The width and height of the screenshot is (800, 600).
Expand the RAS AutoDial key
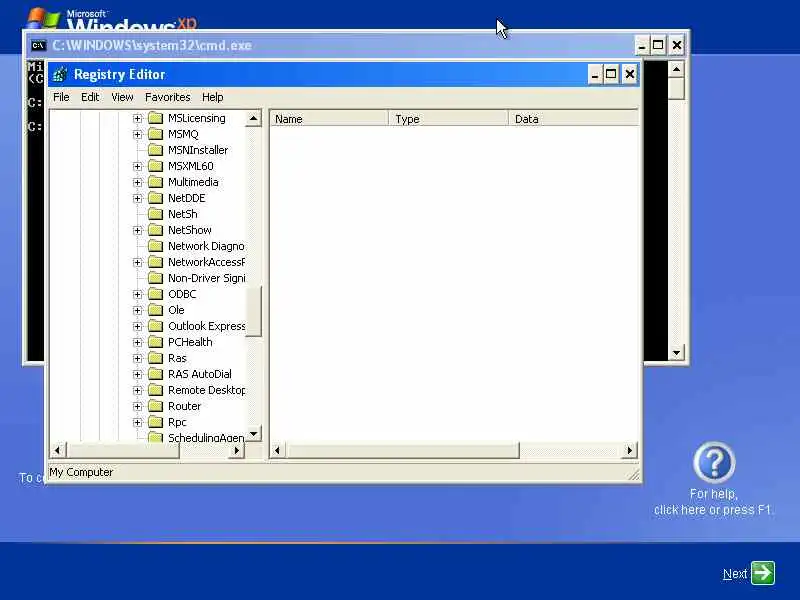[x=137, y=374]
